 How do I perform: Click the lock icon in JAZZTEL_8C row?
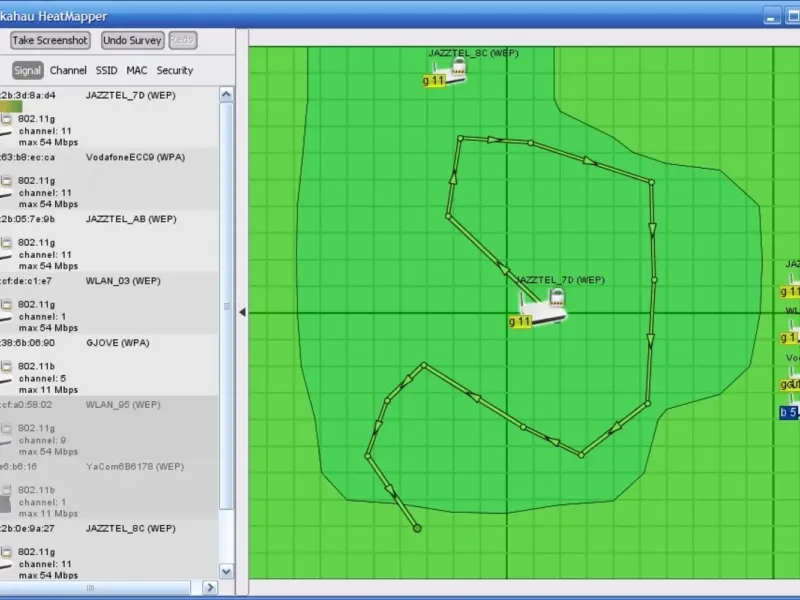coord(6,551)
